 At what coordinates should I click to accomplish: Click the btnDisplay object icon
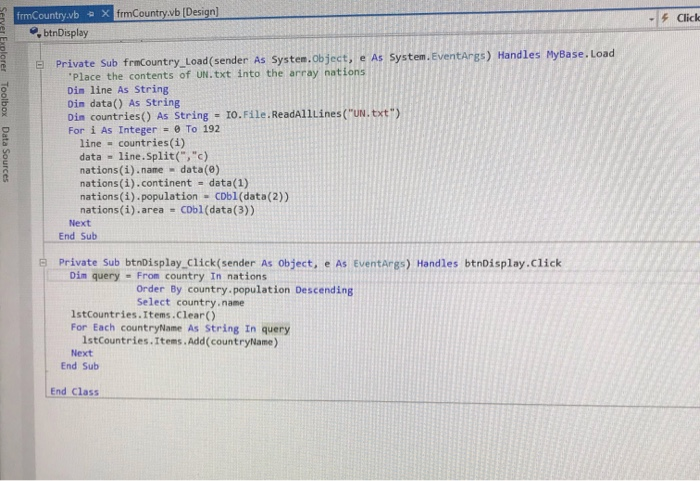(35, 32)
